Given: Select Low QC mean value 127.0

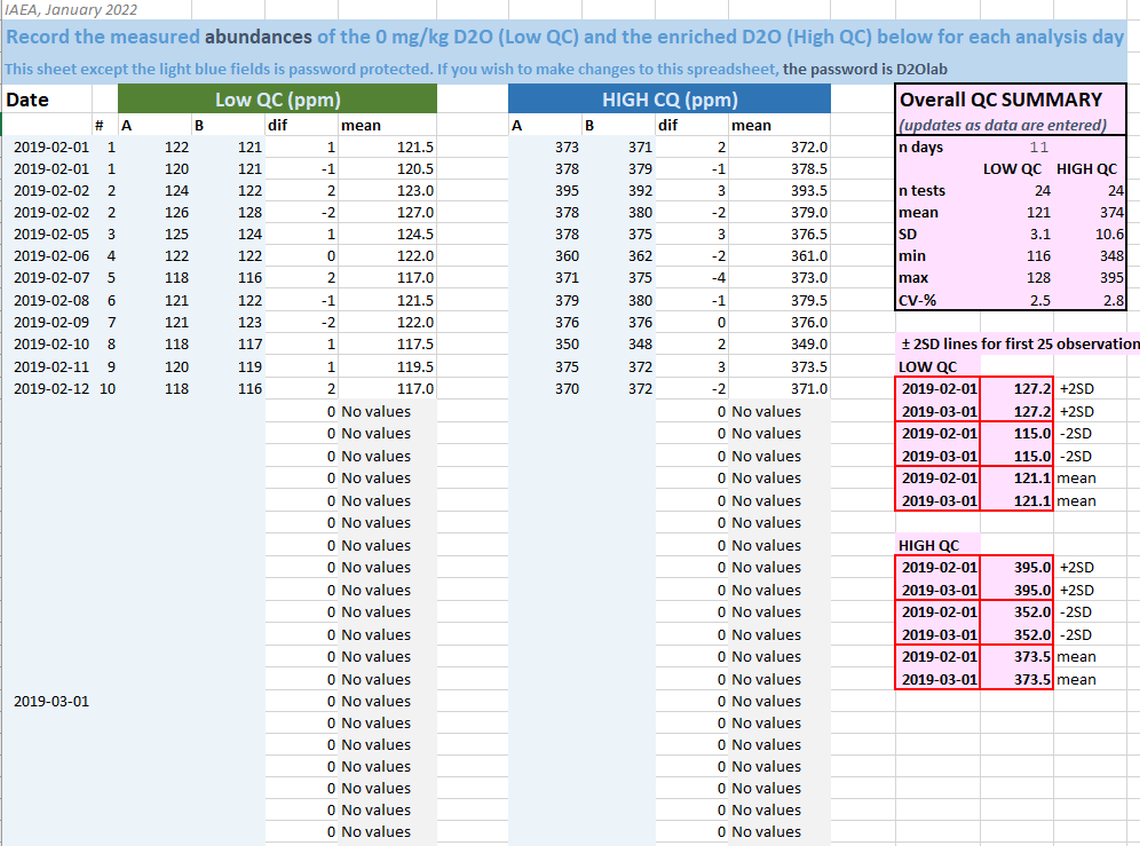Looking at the screenshot, I should [x=414, y=212].
